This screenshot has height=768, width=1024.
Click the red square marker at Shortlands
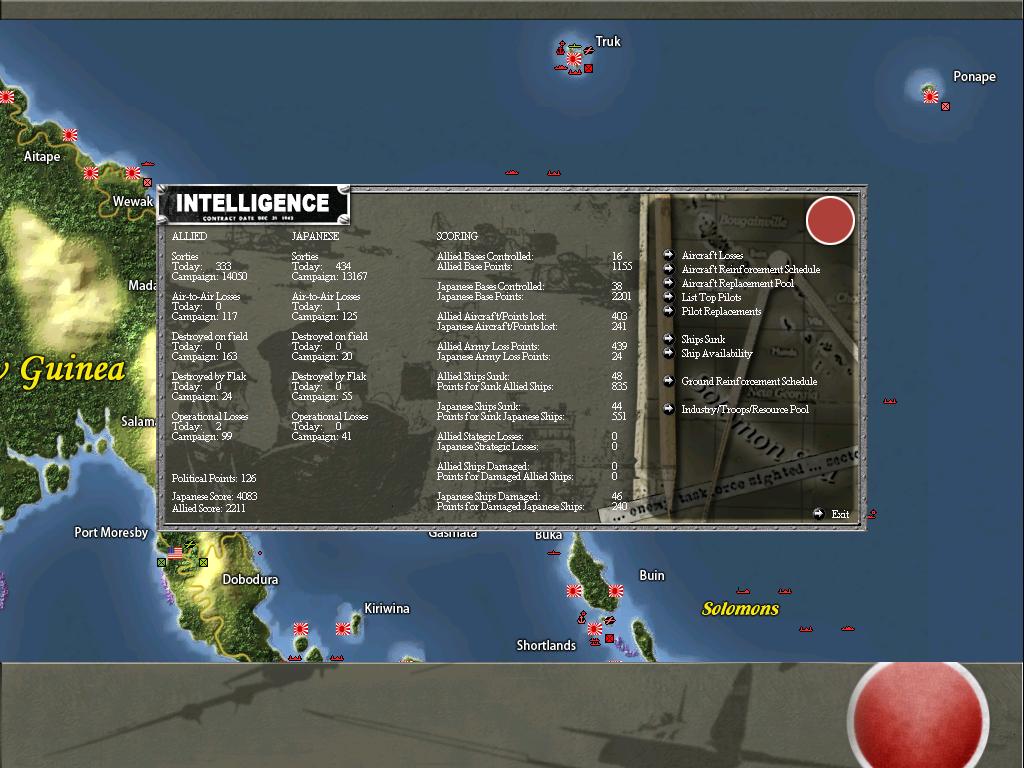(x=609, y=638)
